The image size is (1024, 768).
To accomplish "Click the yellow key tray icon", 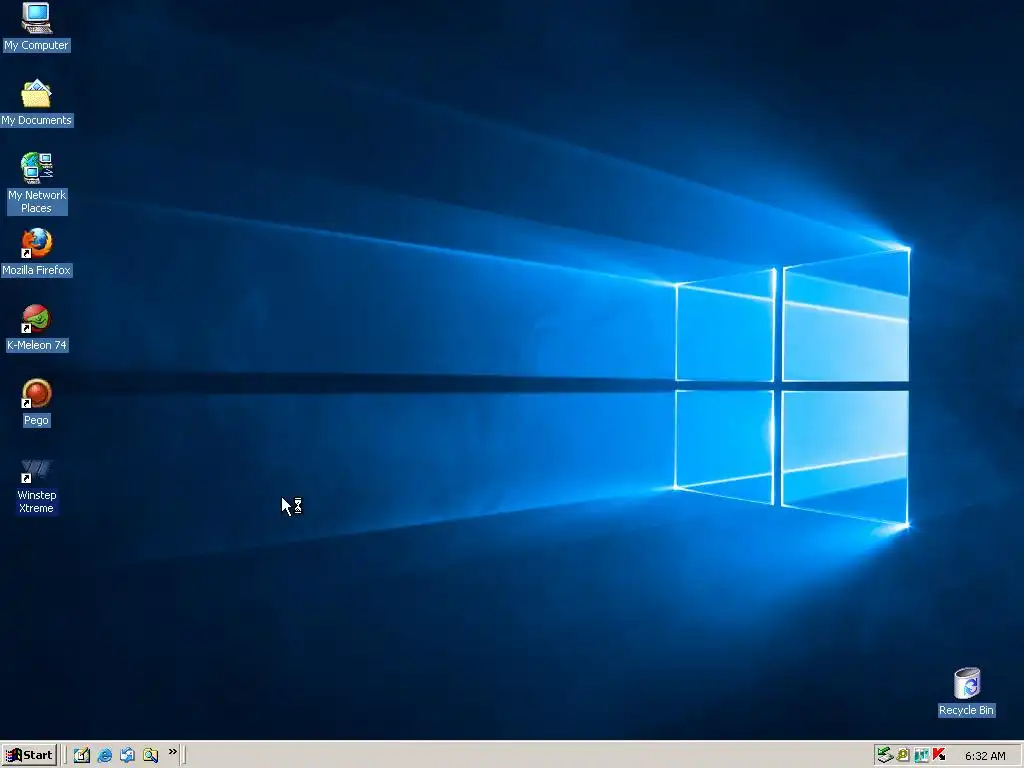I will coord(903,755).
